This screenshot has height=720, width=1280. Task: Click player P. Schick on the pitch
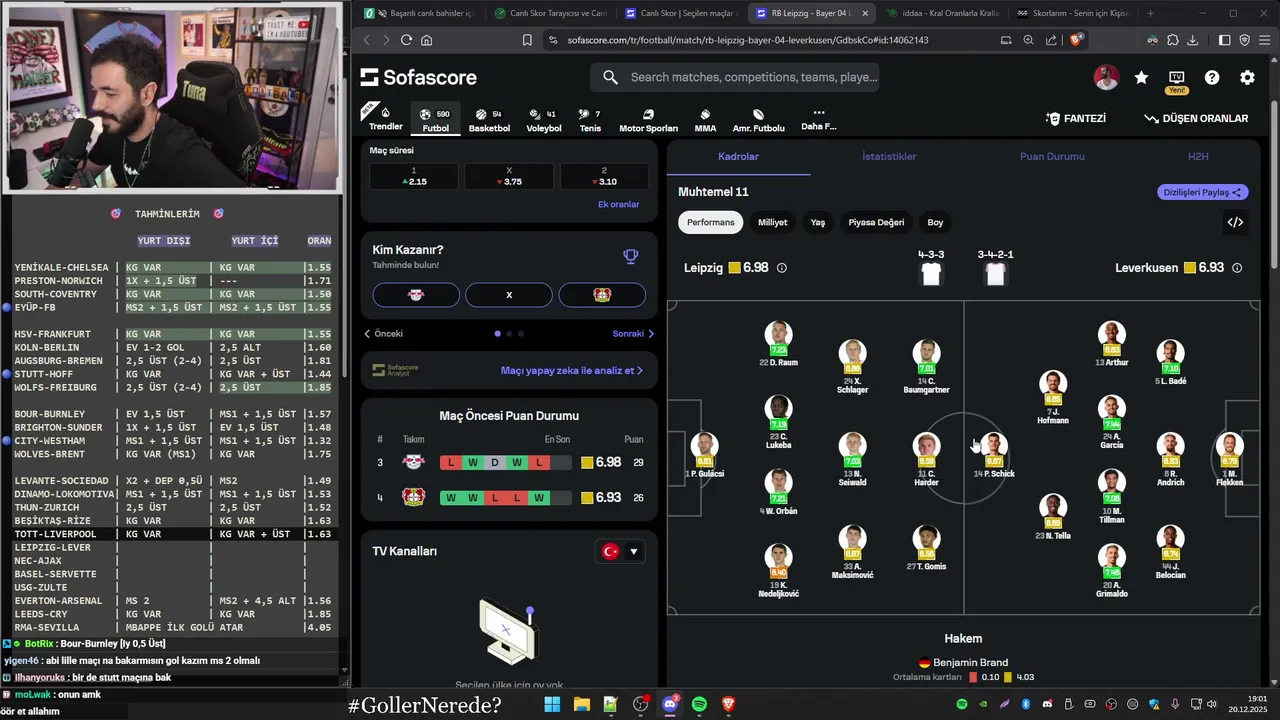point(994,455)
